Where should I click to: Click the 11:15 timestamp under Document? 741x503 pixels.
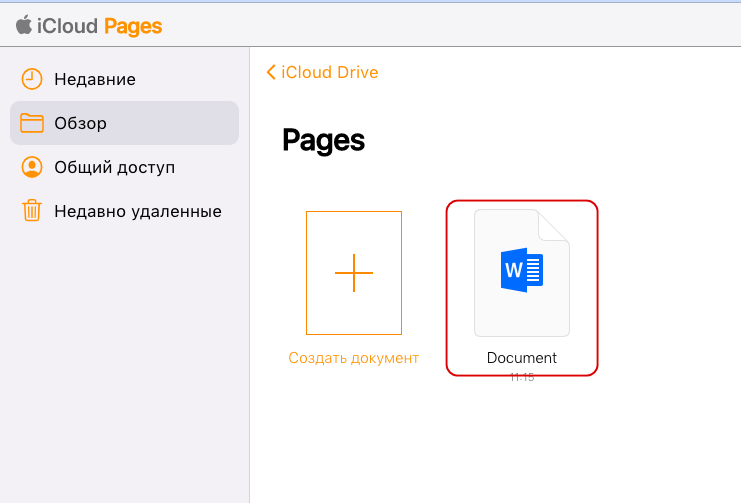coord(522,377)
